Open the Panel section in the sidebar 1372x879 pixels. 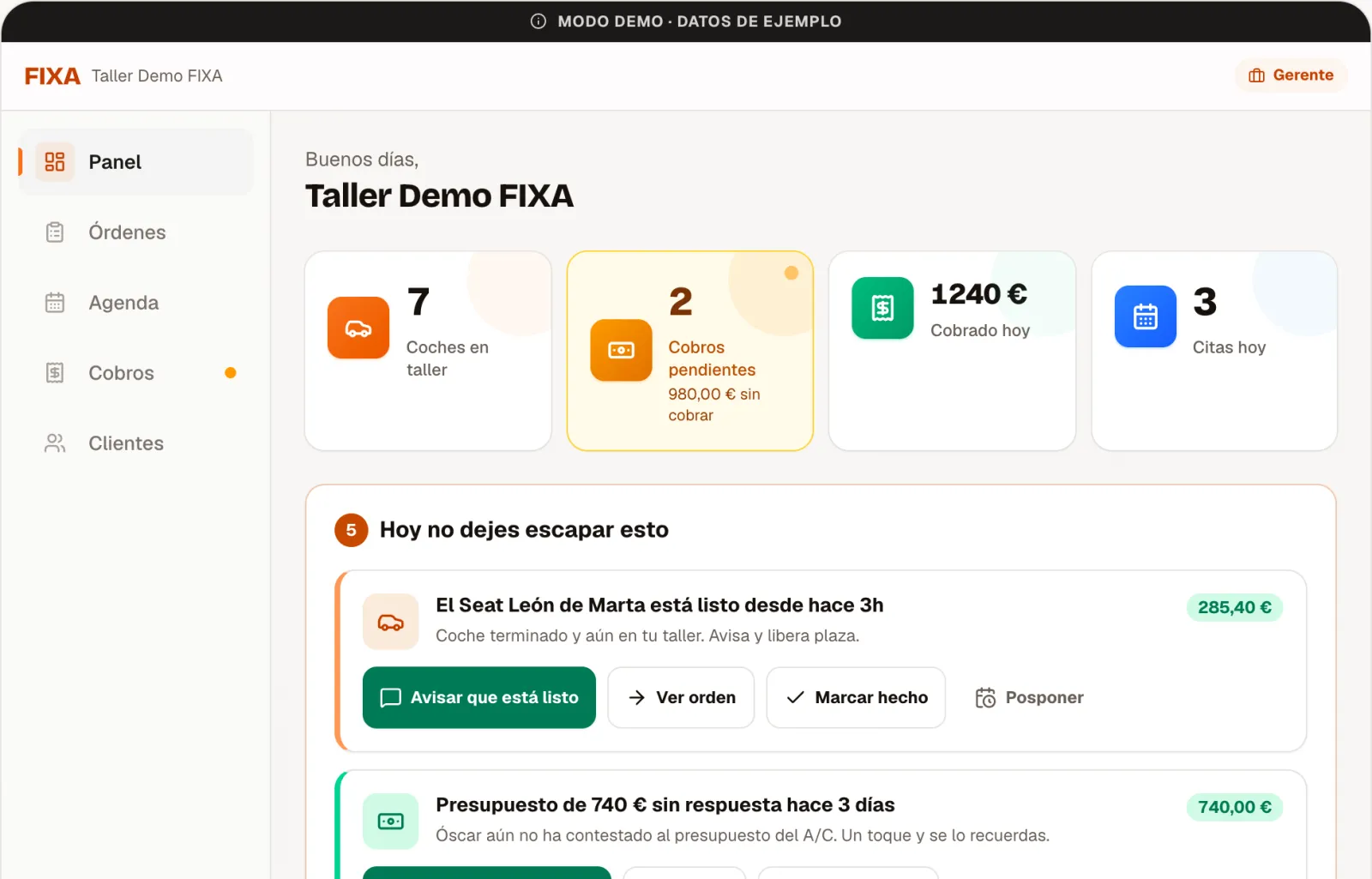coord(135,162)
